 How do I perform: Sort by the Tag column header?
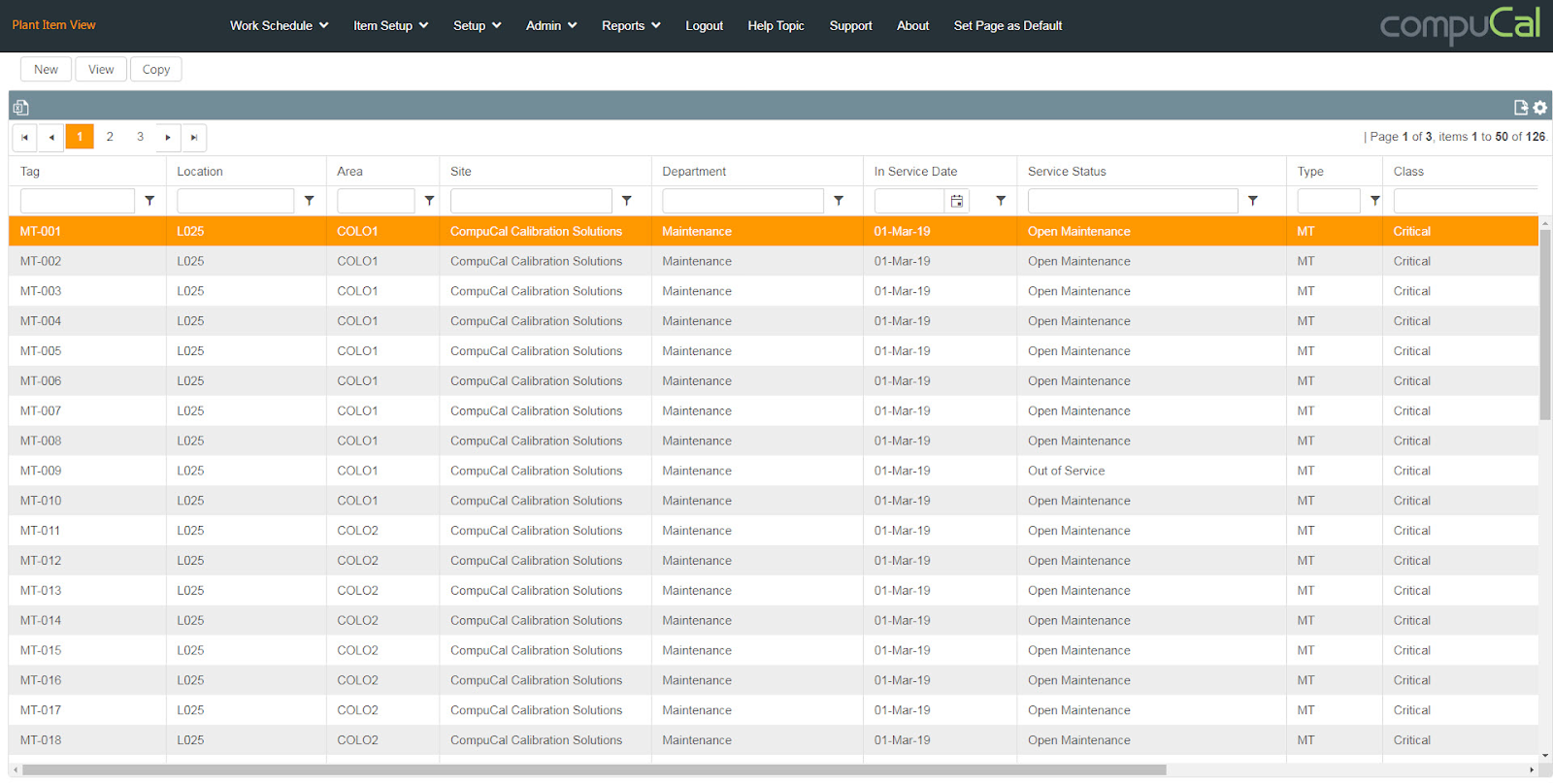(x=30, y=172)
